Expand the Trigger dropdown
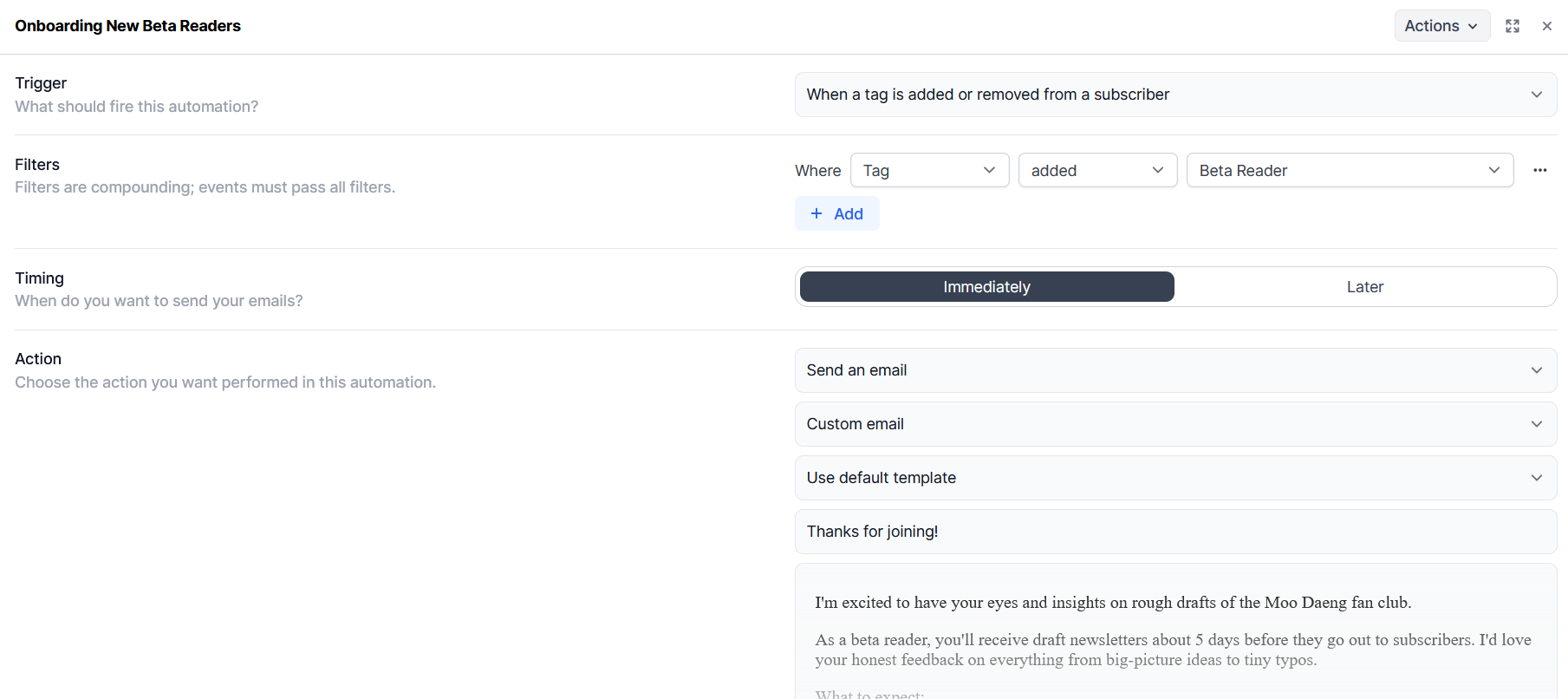This screenshot has width=1568, height=699. (1174, 95)
